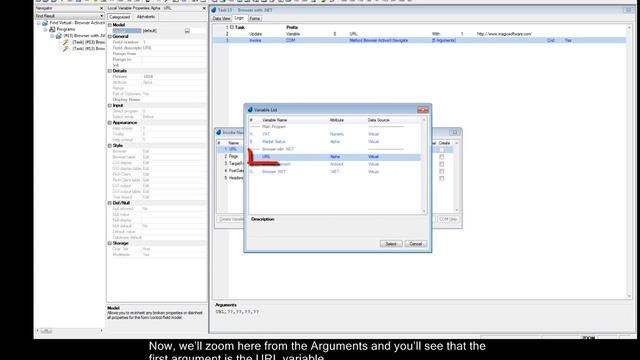Click the Model property inherit icon
This screenshot has height=360, width=640.
click(187, 31)
